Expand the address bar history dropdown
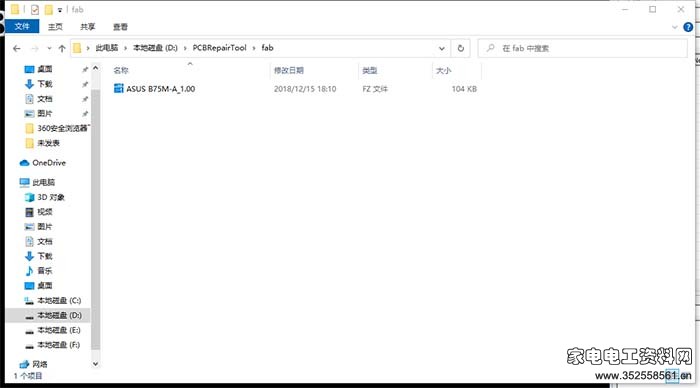 [x=442, y=48]
